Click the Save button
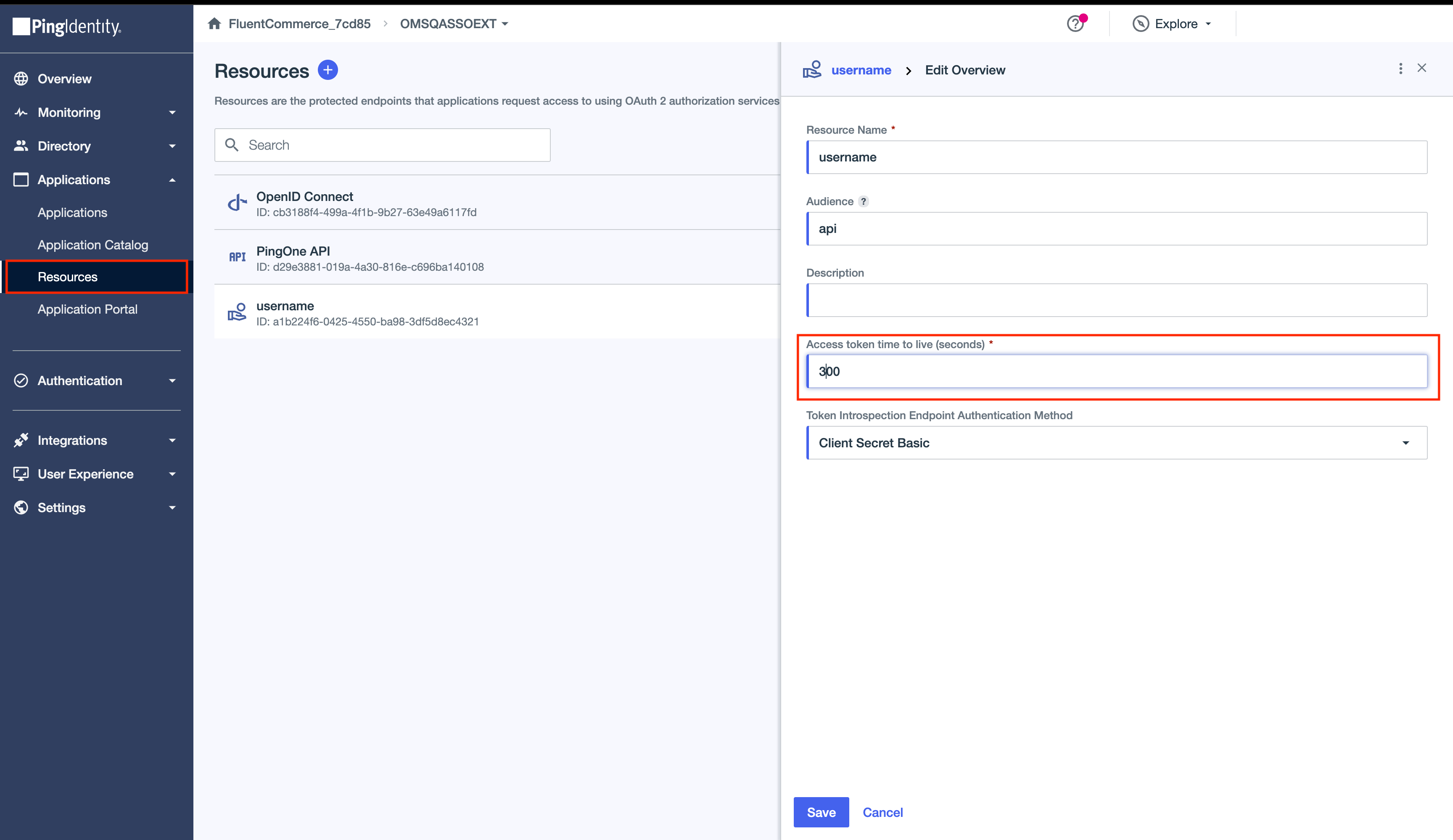Image resolution: width=1453 pixels, height=840 pixels. coord(821,812)
